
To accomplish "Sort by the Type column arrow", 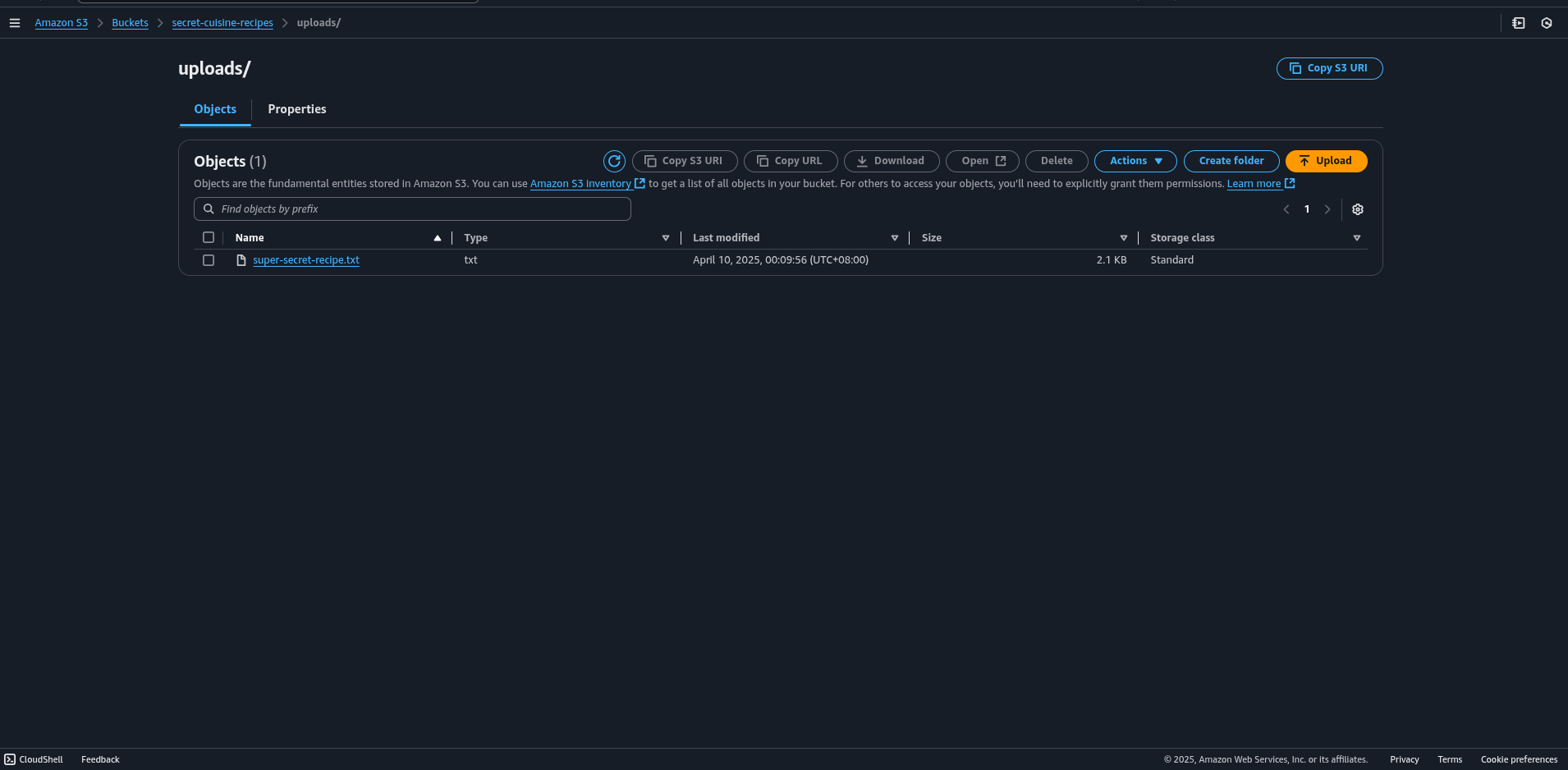I will (666, 238).
